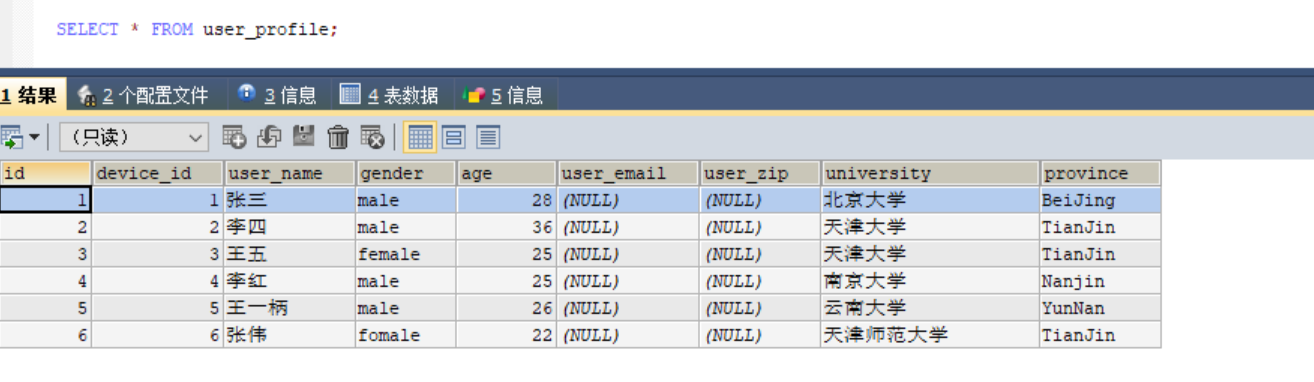Click the delete row trash icon
This screenshot has height=382, width=1314.
pos(339,137)
